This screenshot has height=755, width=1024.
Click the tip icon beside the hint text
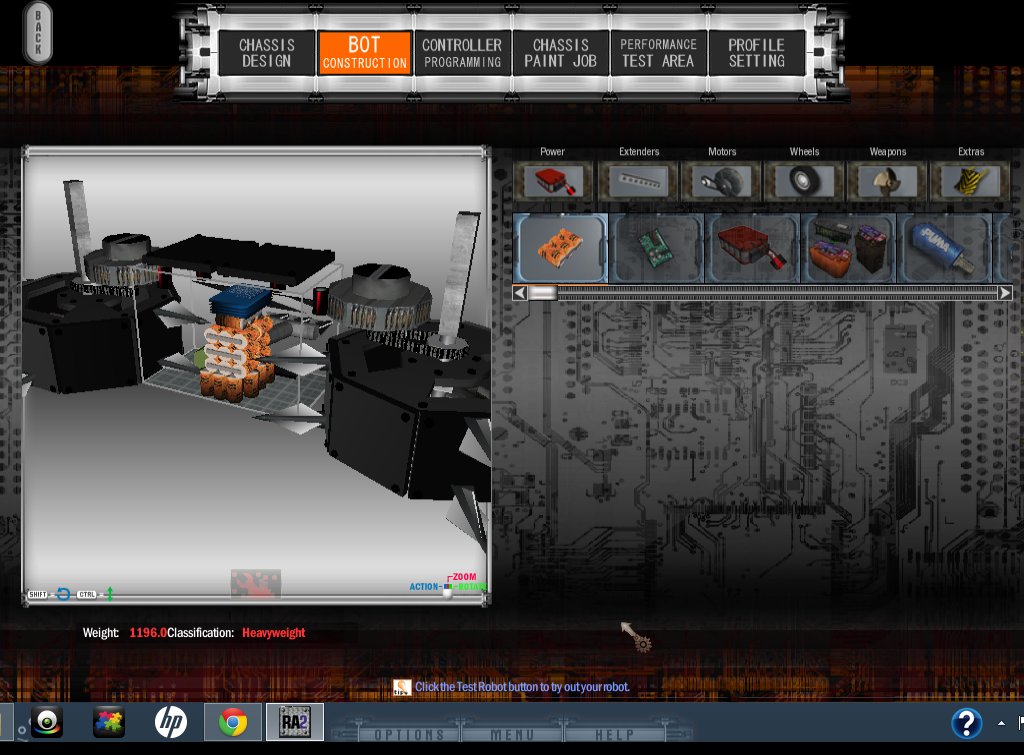(402, 687)
